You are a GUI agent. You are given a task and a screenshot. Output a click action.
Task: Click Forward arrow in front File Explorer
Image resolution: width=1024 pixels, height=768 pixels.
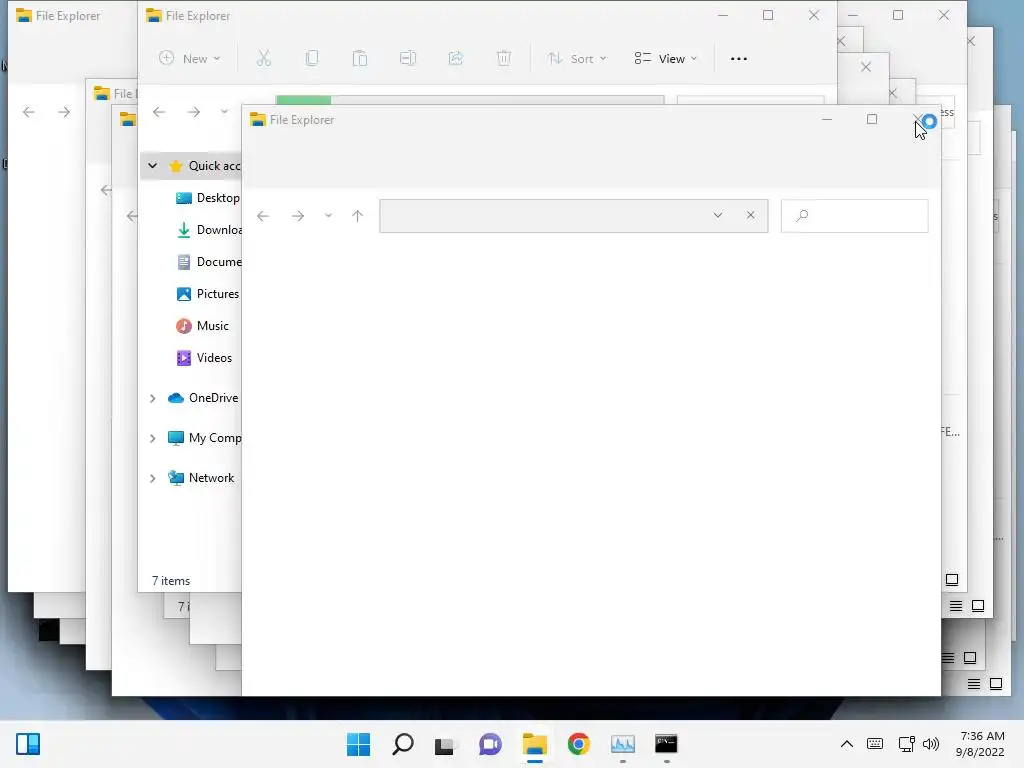298,216
